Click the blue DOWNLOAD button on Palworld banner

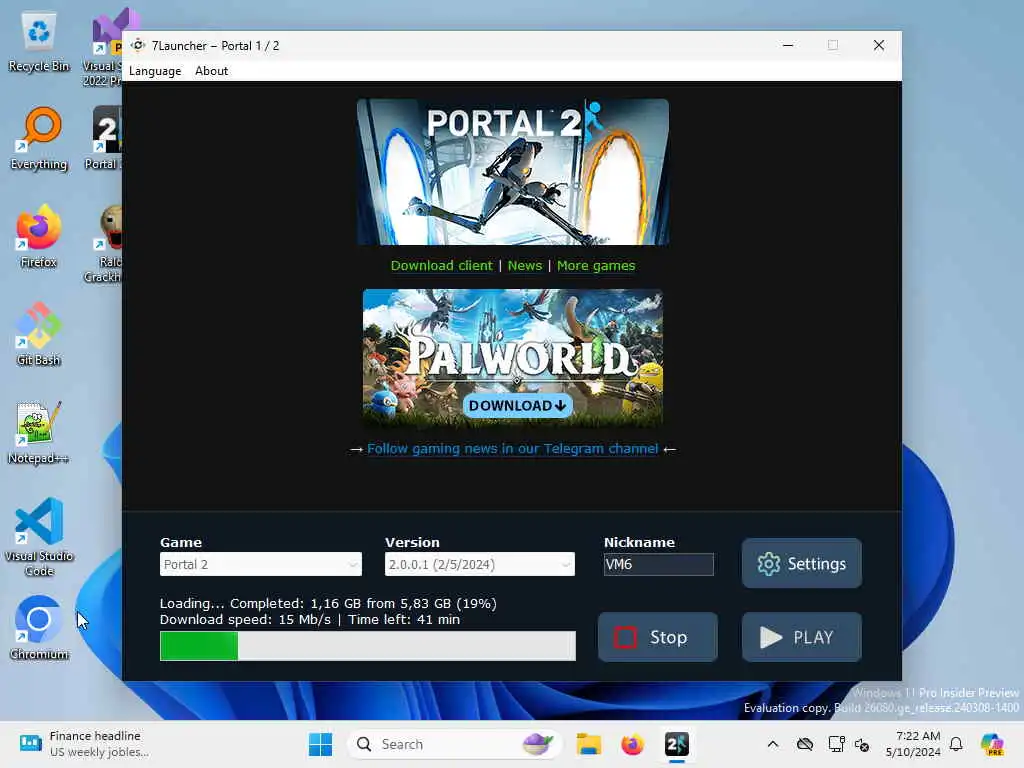pyautogui.click(x=517, y=406)
